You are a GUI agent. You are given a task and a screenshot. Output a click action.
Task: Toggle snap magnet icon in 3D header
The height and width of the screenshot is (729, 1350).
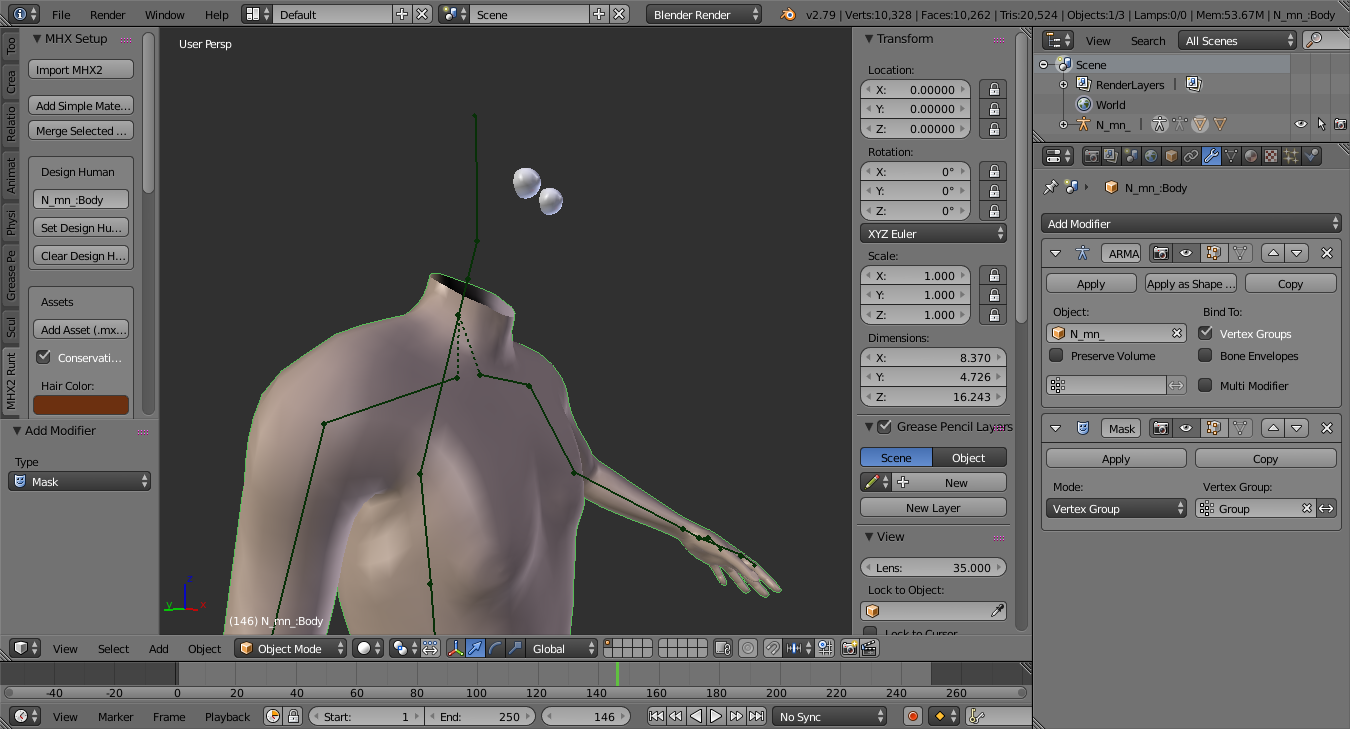coord(773,648)
